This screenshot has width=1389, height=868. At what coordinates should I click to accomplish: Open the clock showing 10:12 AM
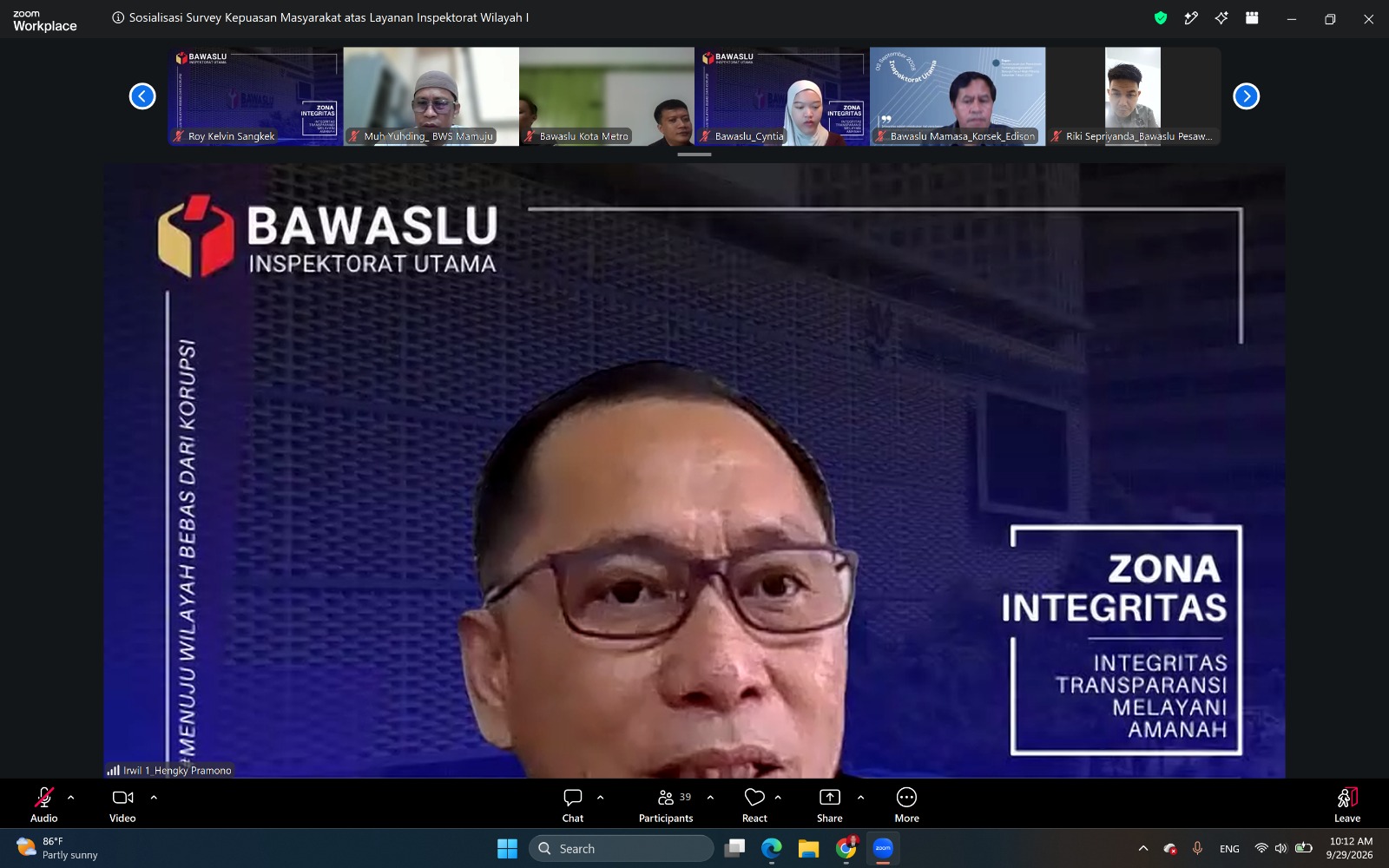[1351, 848]
